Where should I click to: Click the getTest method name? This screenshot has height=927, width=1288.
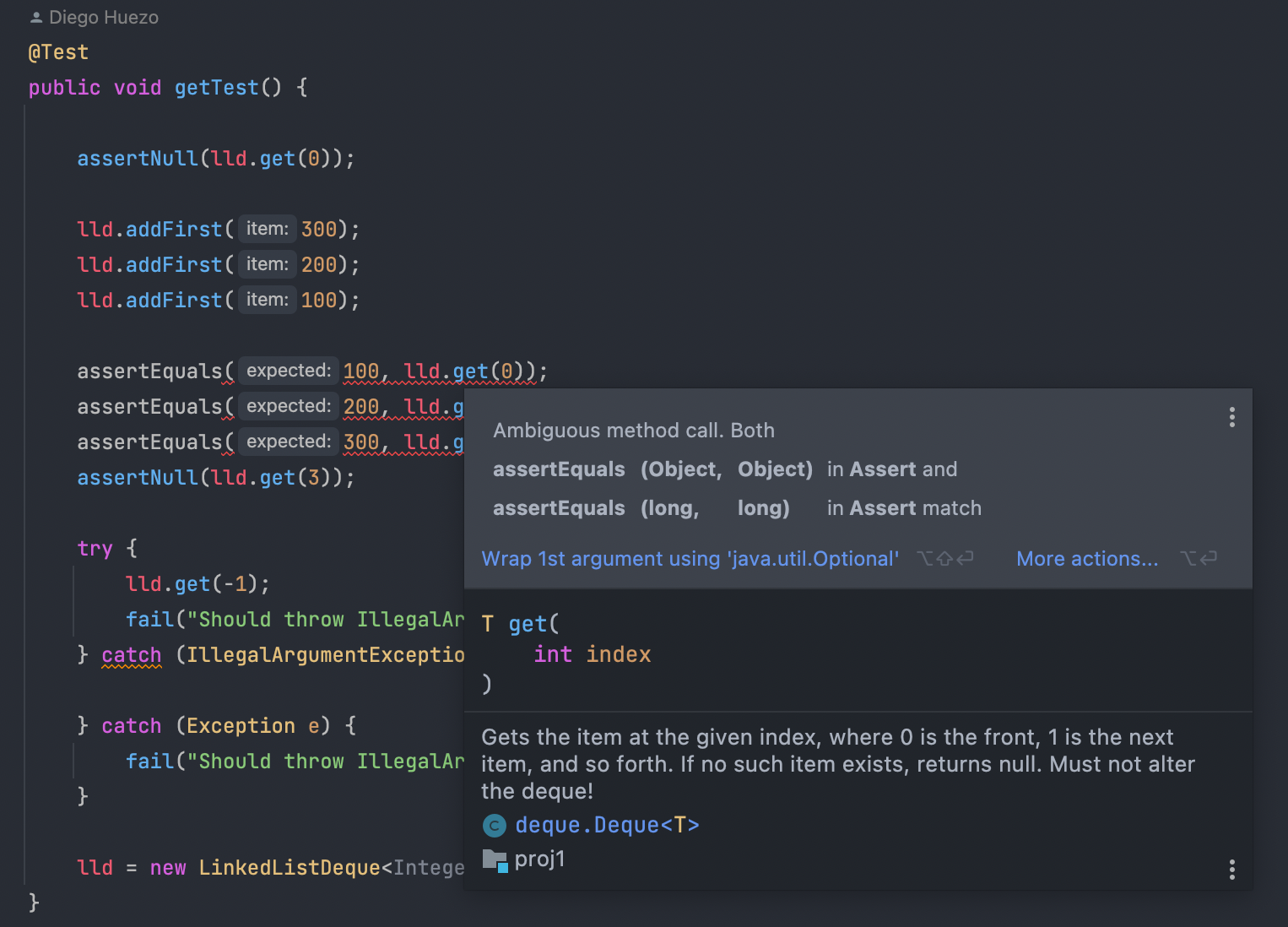(x=216, y=88)
